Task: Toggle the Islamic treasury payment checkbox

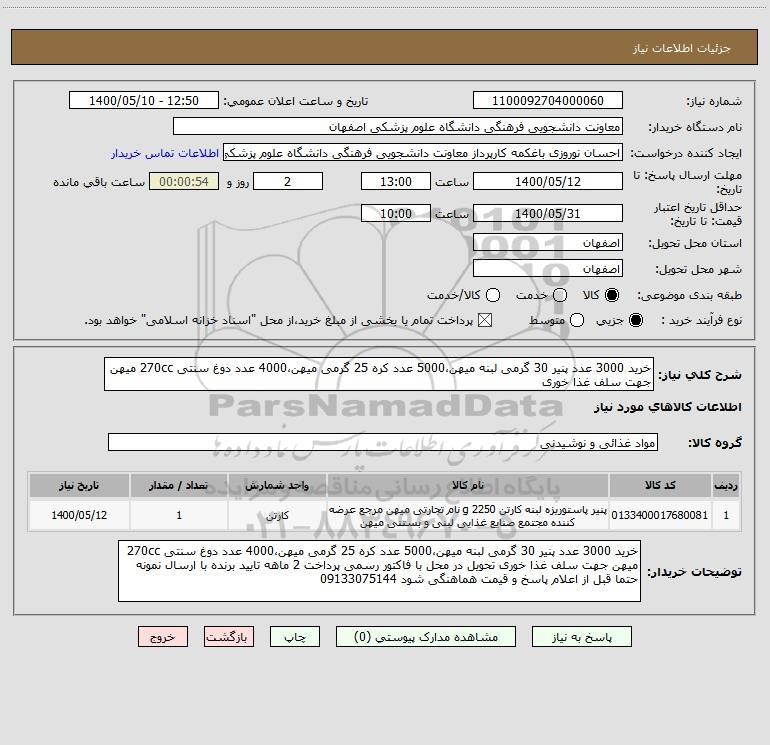Action: point(485,320)
